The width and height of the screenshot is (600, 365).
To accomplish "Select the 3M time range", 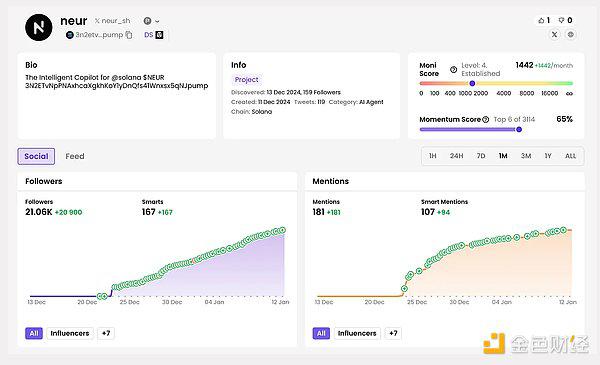I will 526,156.
